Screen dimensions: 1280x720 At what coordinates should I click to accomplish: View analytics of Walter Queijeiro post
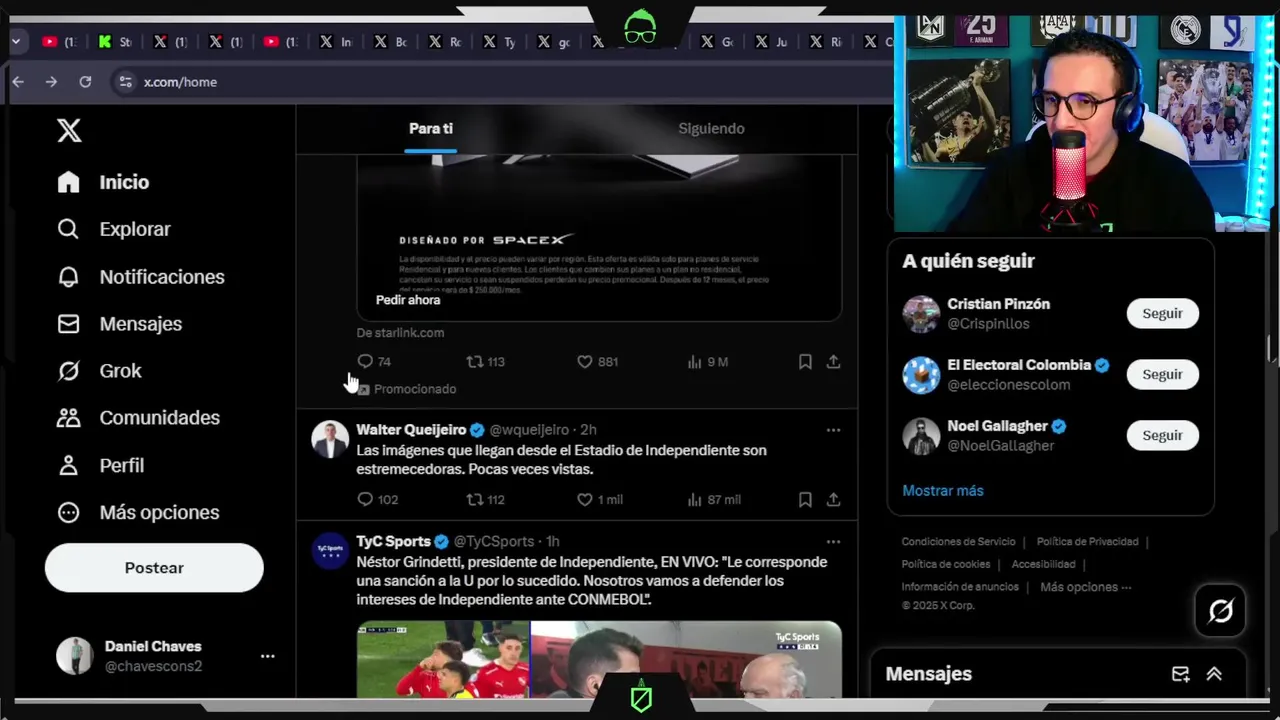click(713, 500)
